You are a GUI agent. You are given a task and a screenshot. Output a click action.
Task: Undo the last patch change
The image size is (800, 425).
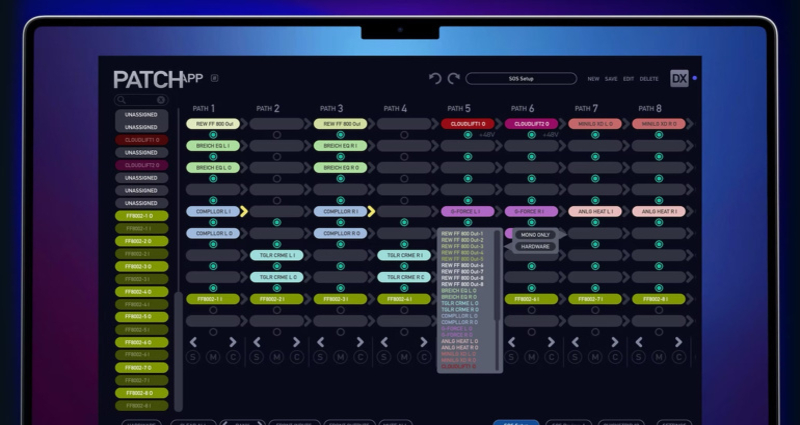[x=435, y=79]
